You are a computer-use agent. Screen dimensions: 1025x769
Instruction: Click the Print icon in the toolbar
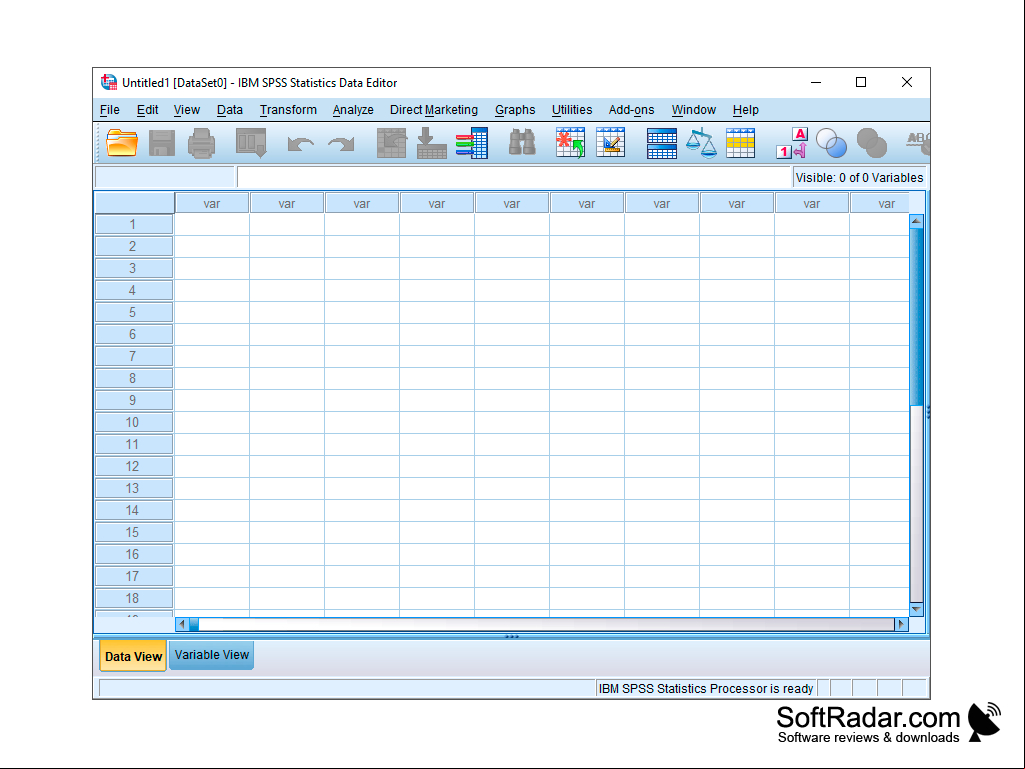tap(201, 143)
